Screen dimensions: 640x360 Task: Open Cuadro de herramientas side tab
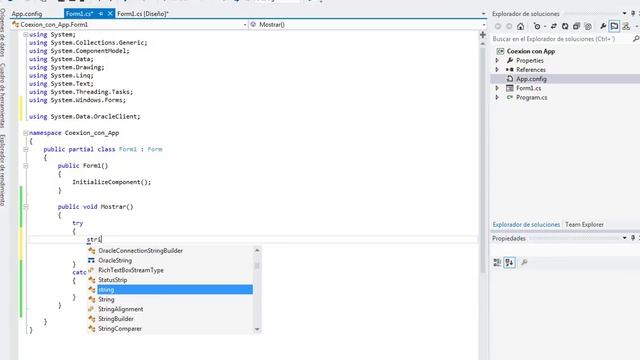click(2, 95)
